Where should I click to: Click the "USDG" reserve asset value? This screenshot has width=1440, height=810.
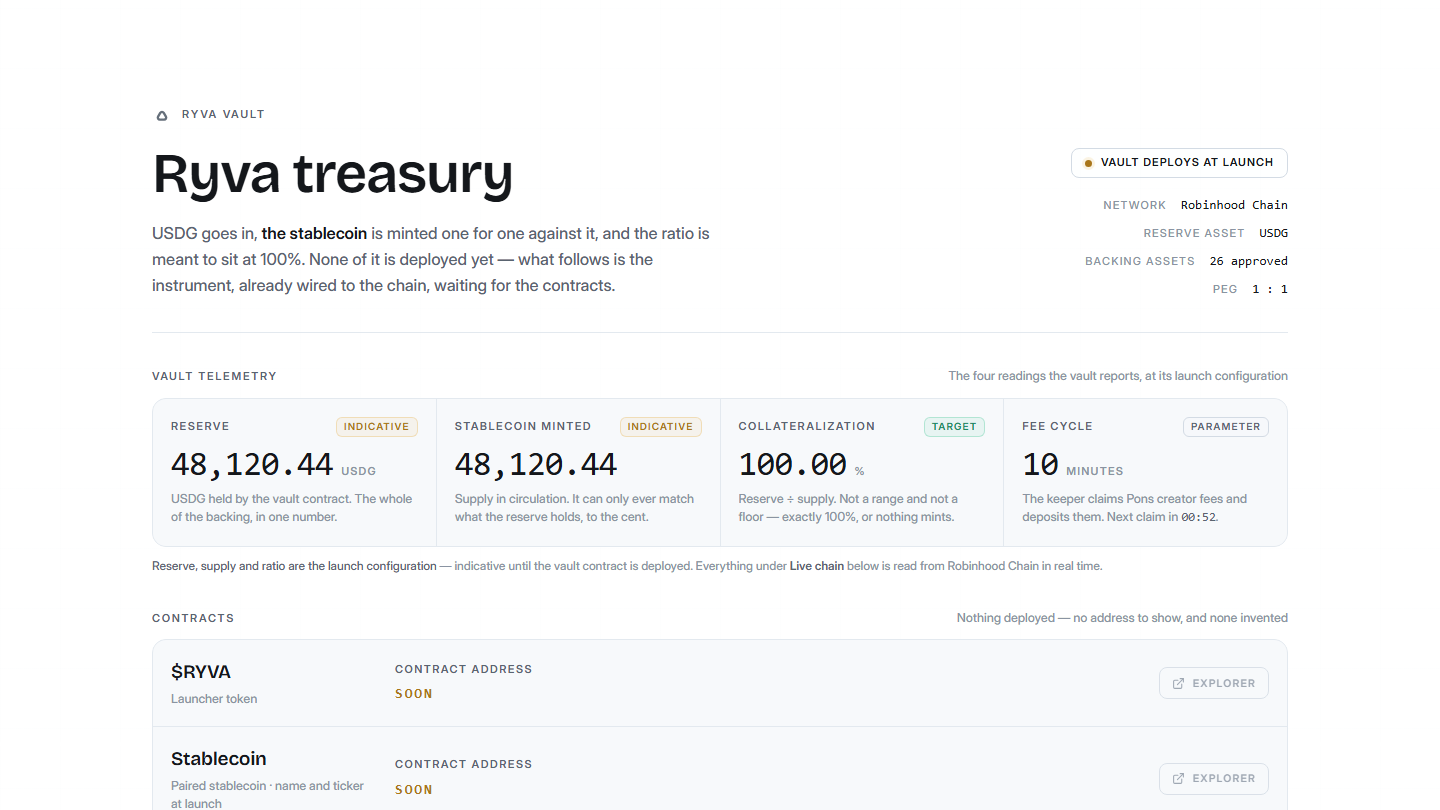1273,233
